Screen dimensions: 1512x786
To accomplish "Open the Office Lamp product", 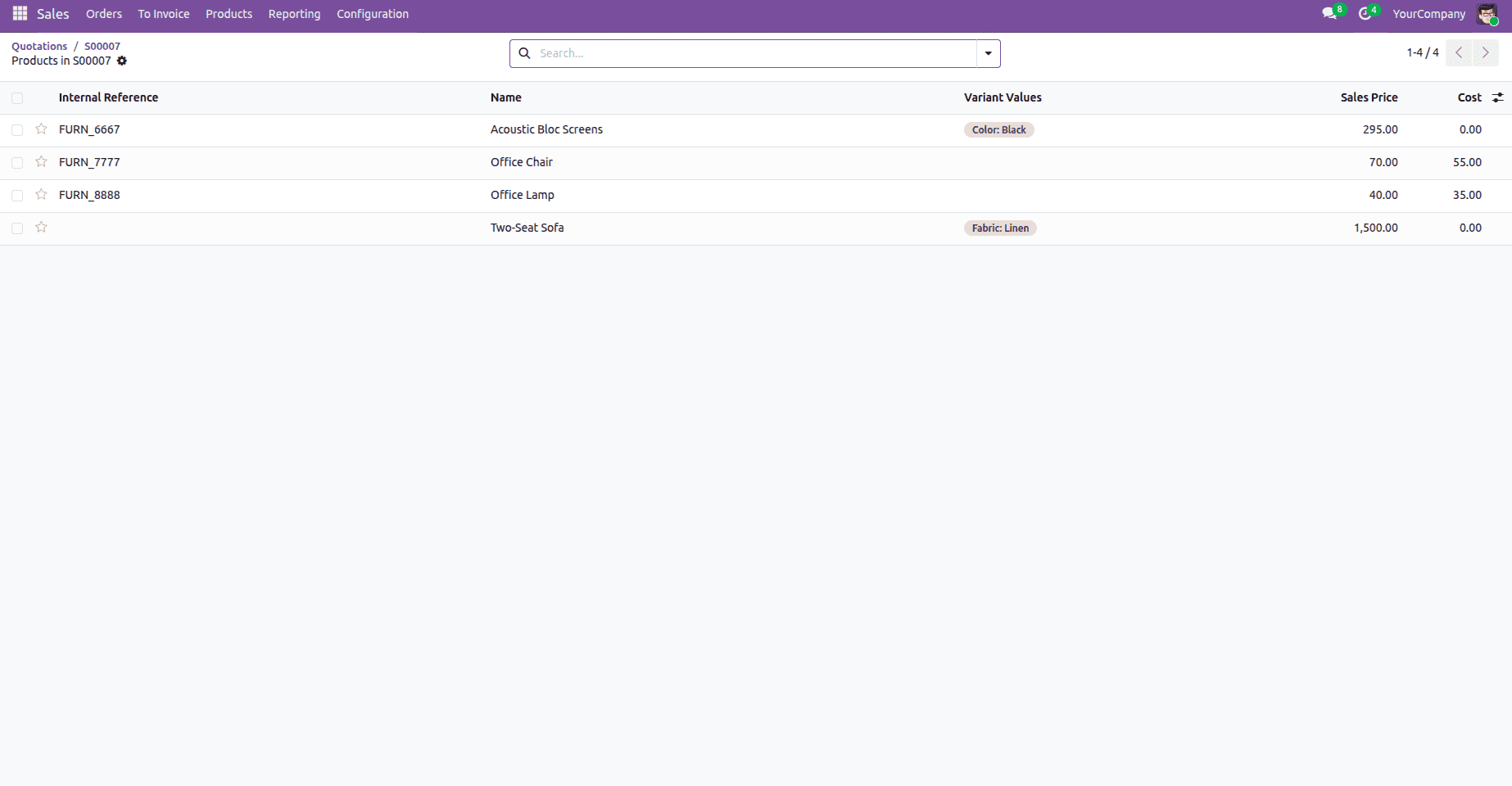I will coord(523,195).
